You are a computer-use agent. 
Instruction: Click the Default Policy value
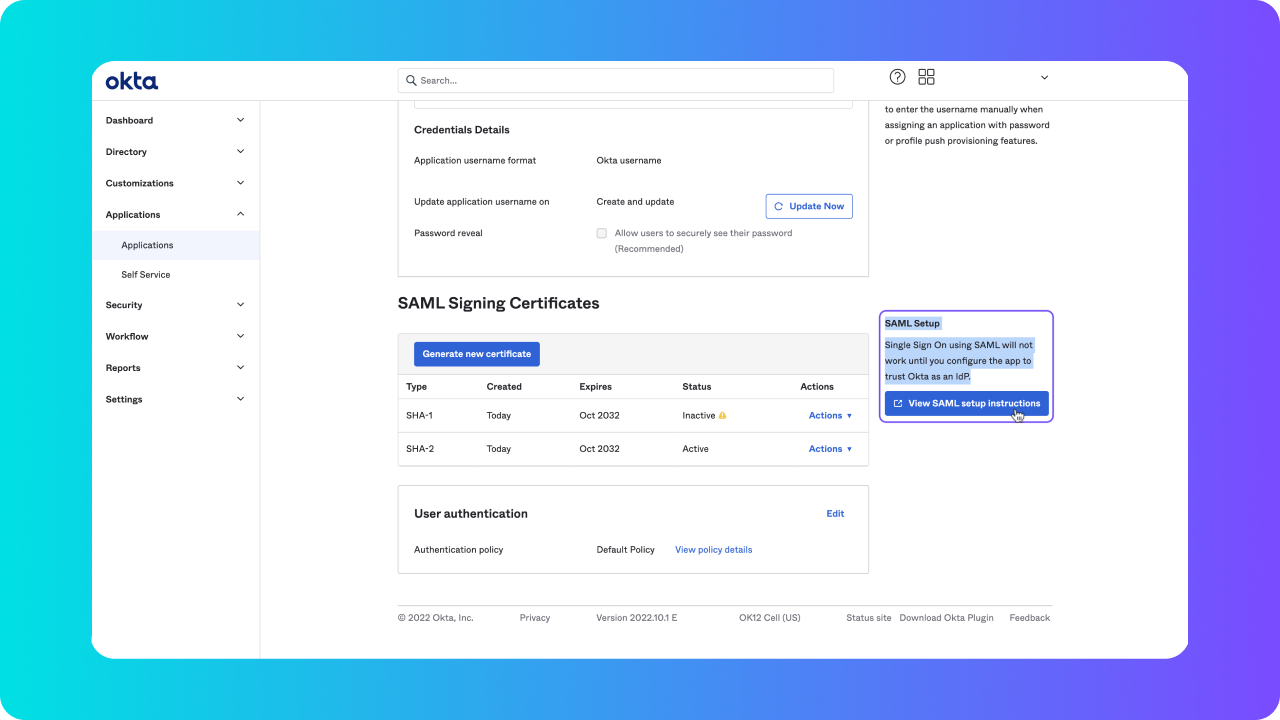(625, 550)
